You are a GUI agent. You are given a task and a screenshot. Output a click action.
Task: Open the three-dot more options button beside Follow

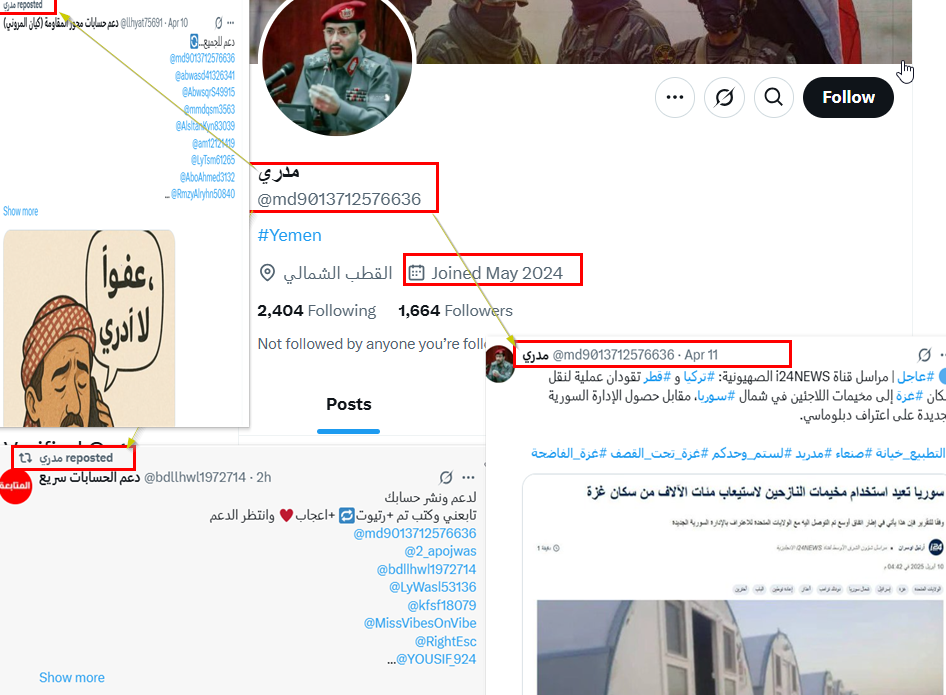(675, 97)
